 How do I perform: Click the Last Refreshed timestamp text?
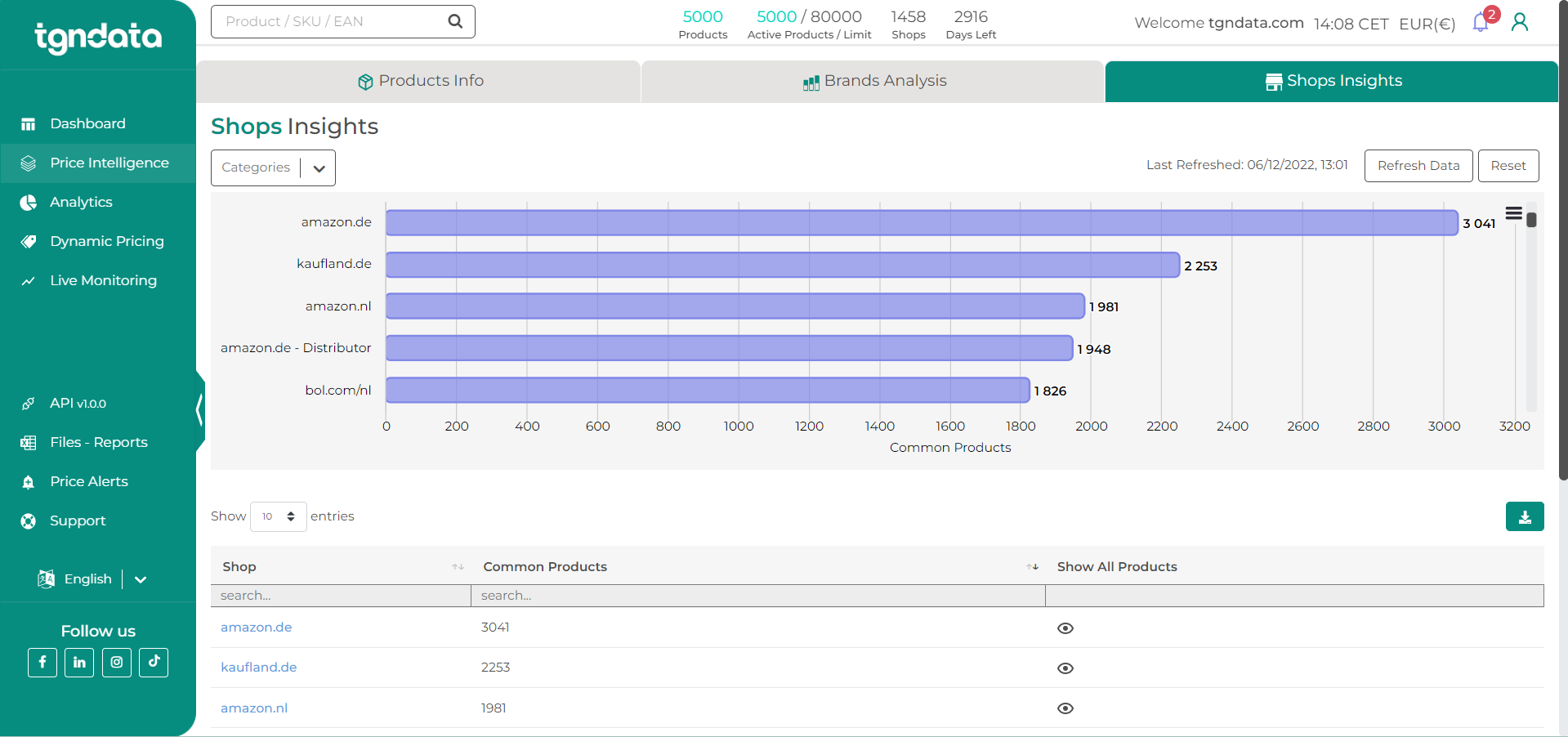coord(1247,165)
